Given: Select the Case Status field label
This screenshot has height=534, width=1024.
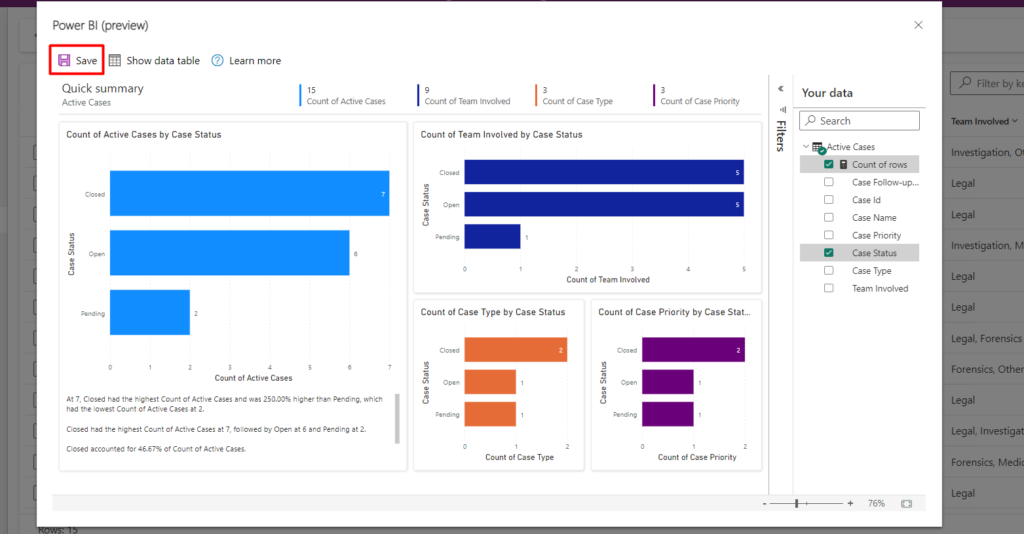Looking at the screenshot, I should pos(874,253).
